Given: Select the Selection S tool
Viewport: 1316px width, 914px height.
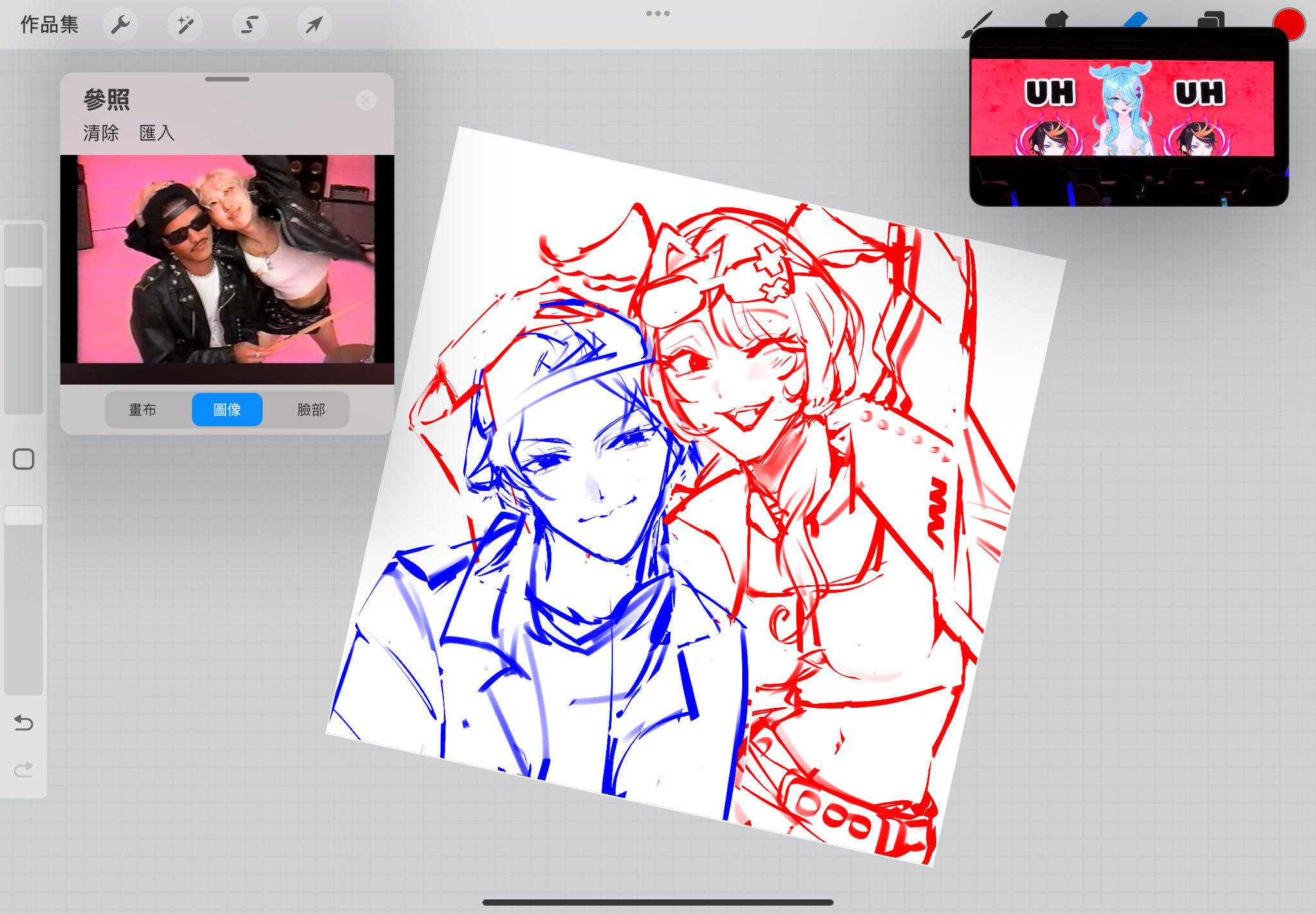Looking at the screenshot, I should point(249,25).
